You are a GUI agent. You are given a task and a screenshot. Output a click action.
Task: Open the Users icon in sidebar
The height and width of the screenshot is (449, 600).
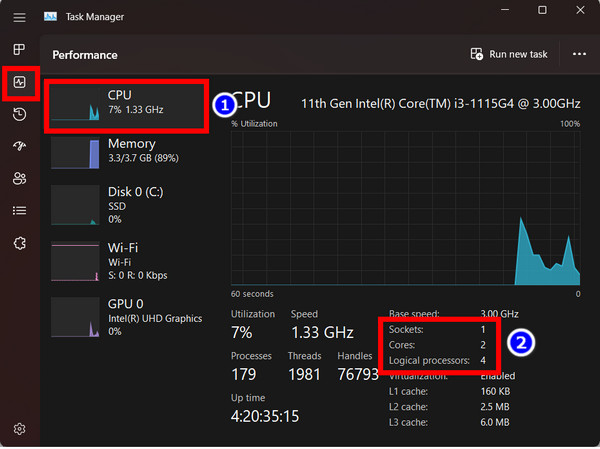pyautogui.click(x=20, y=178)
